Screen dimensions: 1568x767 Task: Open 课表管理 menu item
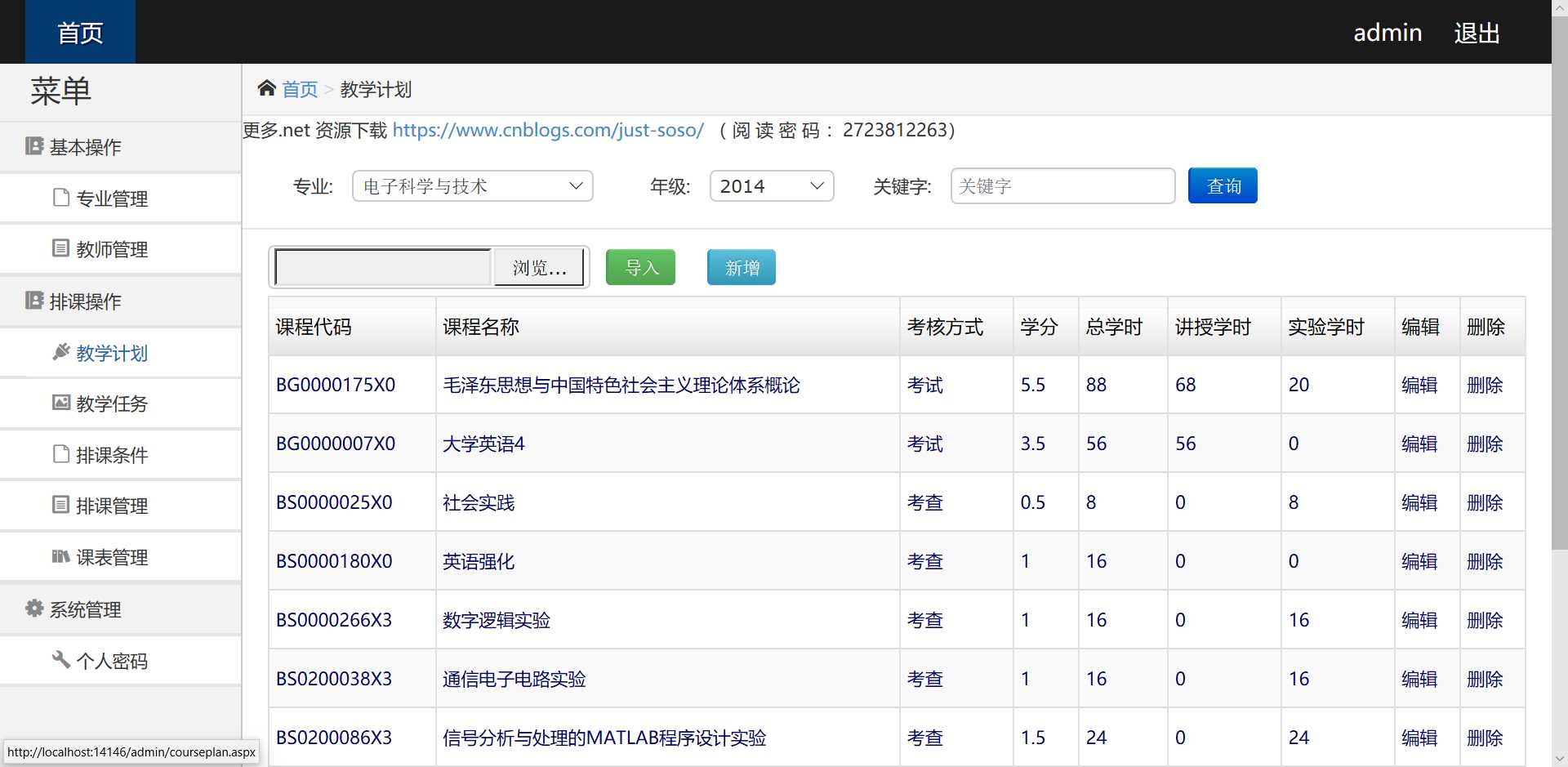click(x=121, y=557)
